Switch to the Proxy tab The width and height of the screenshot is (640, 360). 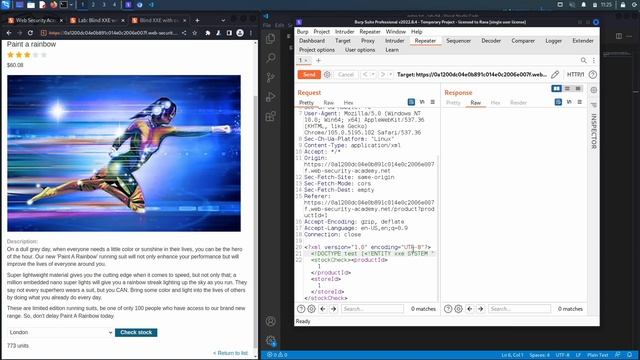(x=368, y=41)
